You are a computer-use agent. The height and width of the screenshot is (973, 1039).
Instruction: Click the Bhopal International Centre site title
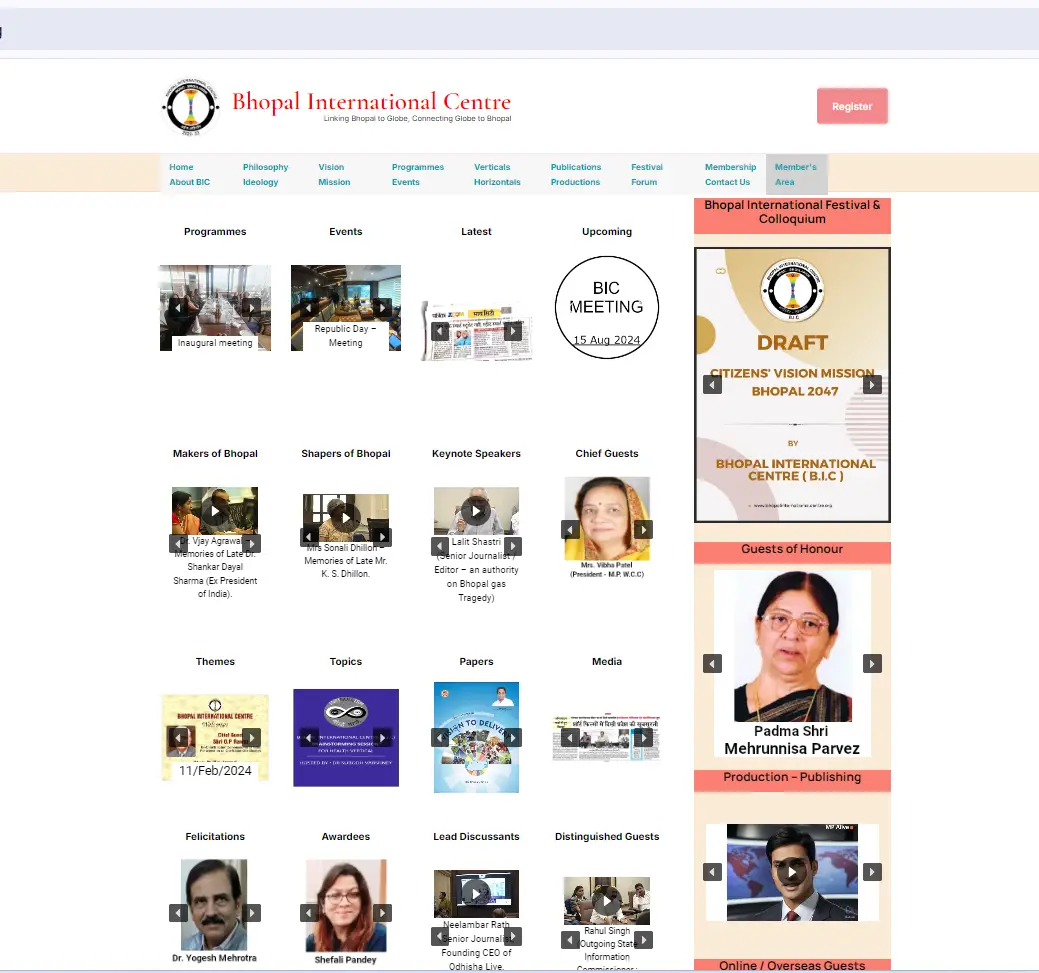click(x=371, y=101)
